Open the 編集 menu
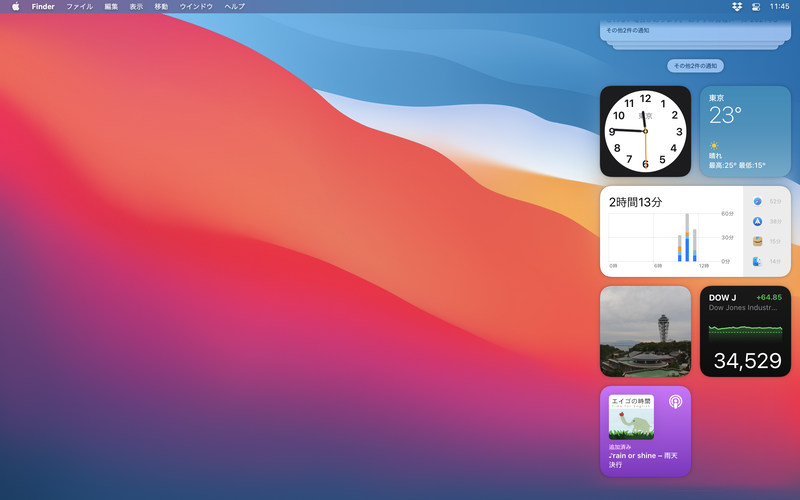 pos(111,7)
